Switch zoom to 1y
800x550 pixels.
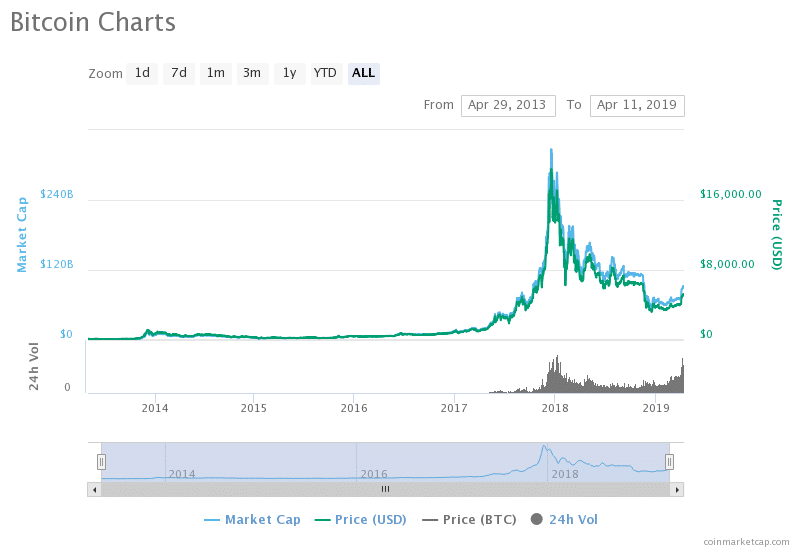click(x=290, y=73)
